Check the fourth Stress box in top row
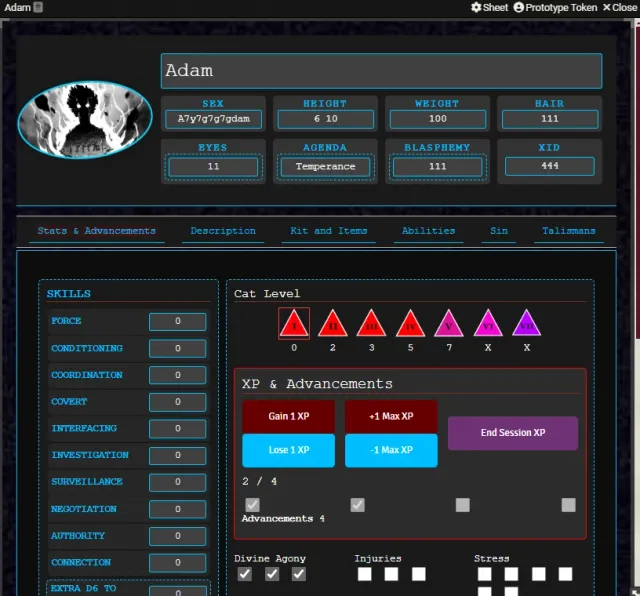This screenshot has width=640, height=596. tap(565, 574)
